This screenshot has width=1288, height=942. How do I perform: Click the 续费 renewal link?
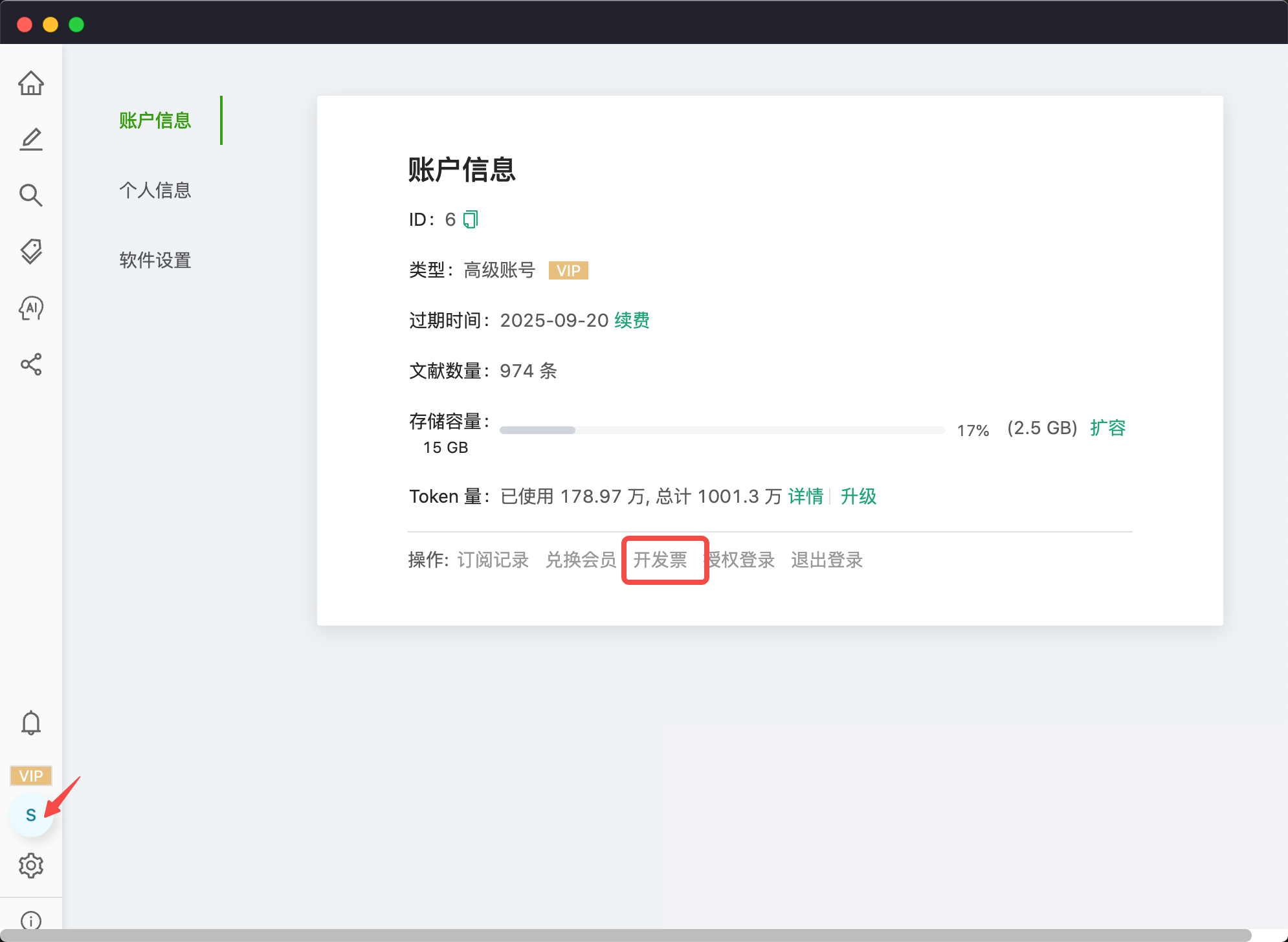tap(632, 320)
